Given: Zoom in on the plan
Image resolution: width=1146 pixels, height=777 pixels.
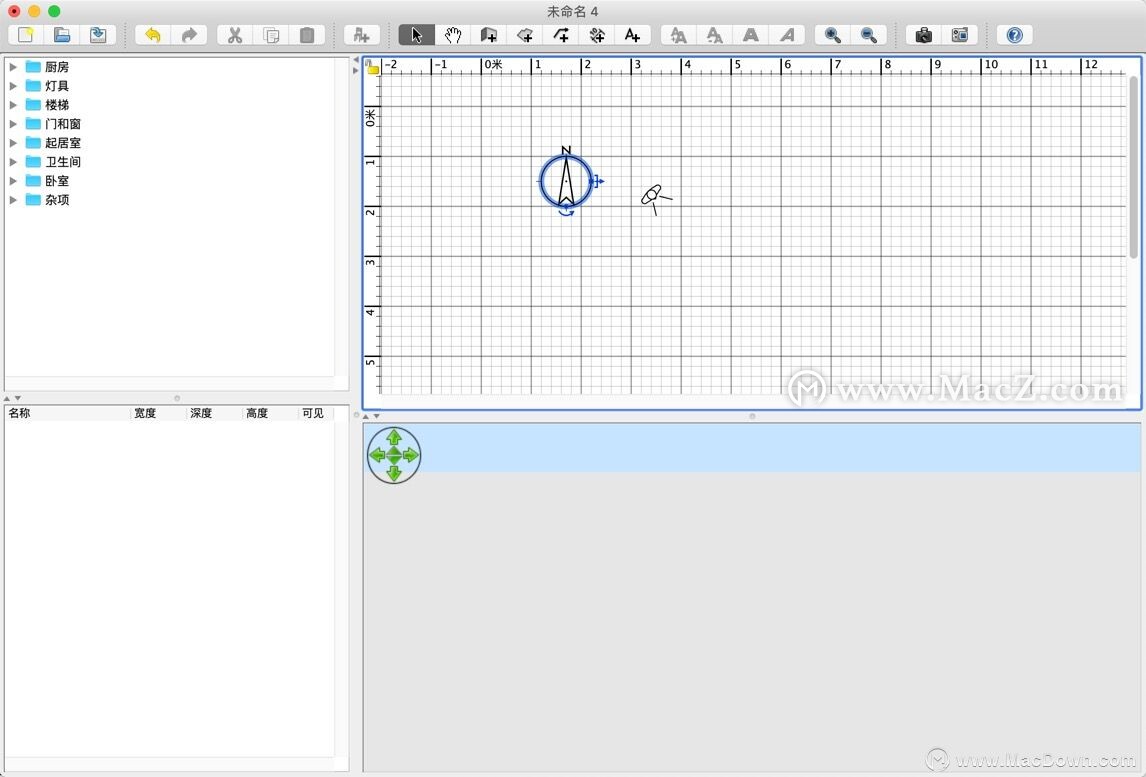Looking at the screenshot, I should [x=832, y=35].
